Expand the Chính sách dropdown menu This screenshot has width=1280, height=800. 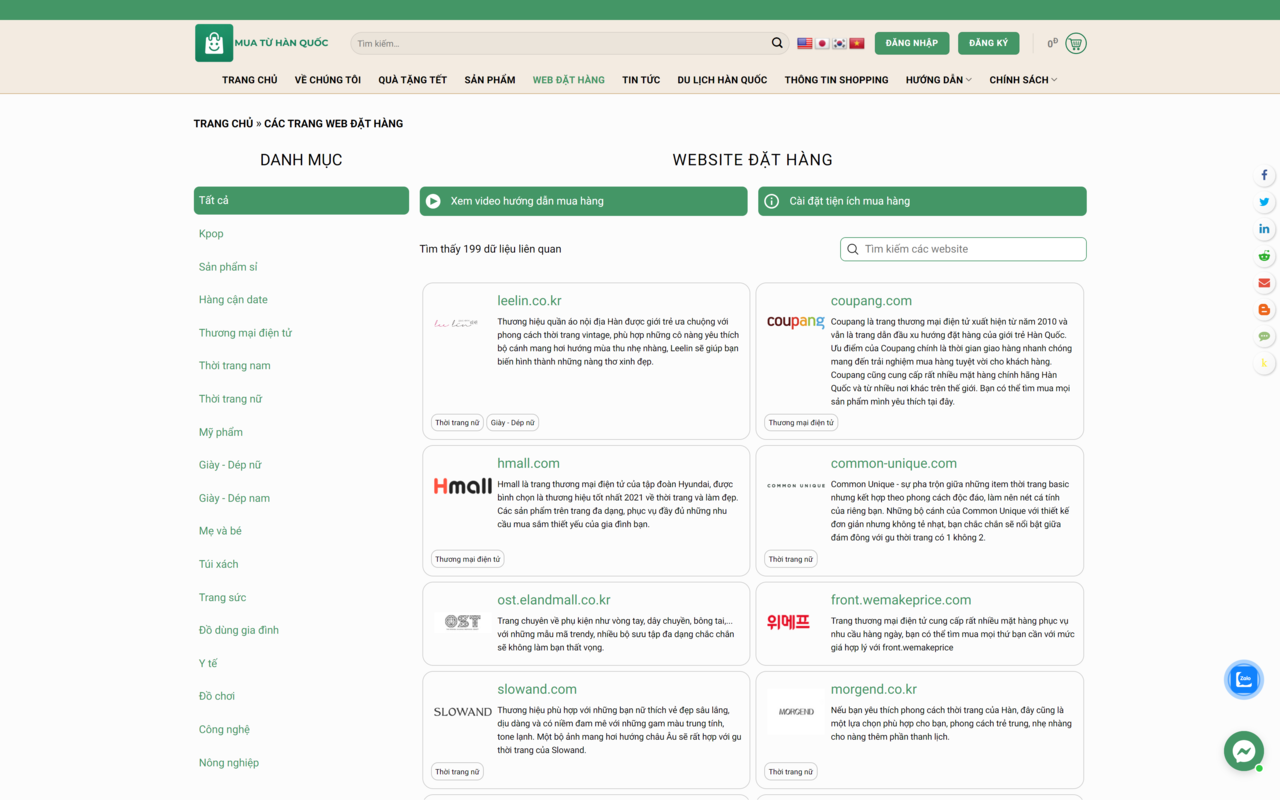pos(1023,80)
